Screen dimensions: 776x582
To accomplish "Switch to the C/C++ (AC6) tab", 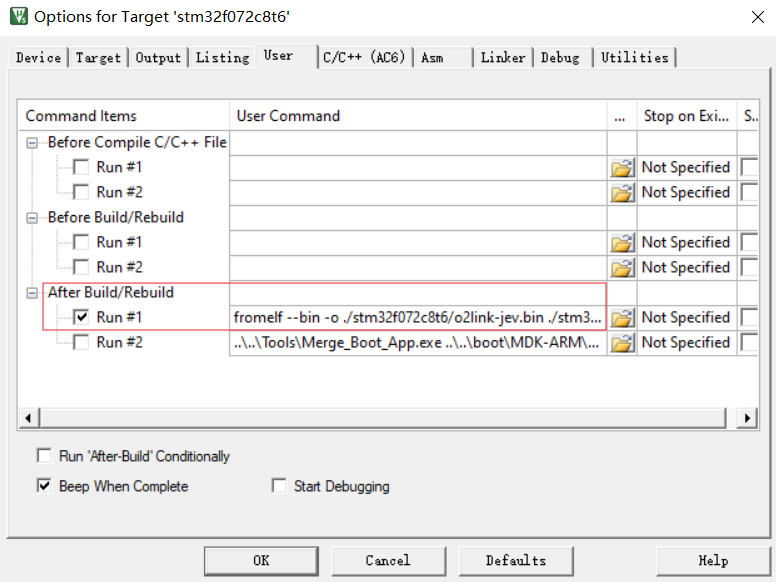I will pyautogui.click(x=364, y=57).
